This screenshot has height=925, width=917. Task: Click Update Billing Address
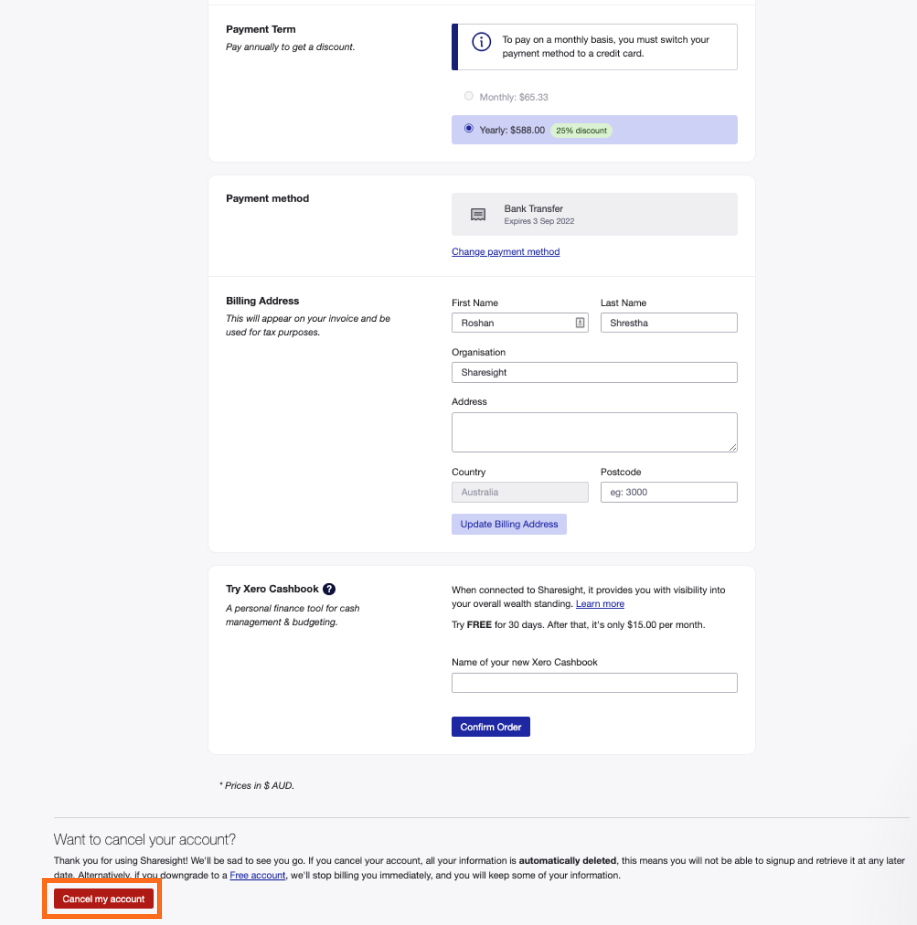click(x=509, y=524)
